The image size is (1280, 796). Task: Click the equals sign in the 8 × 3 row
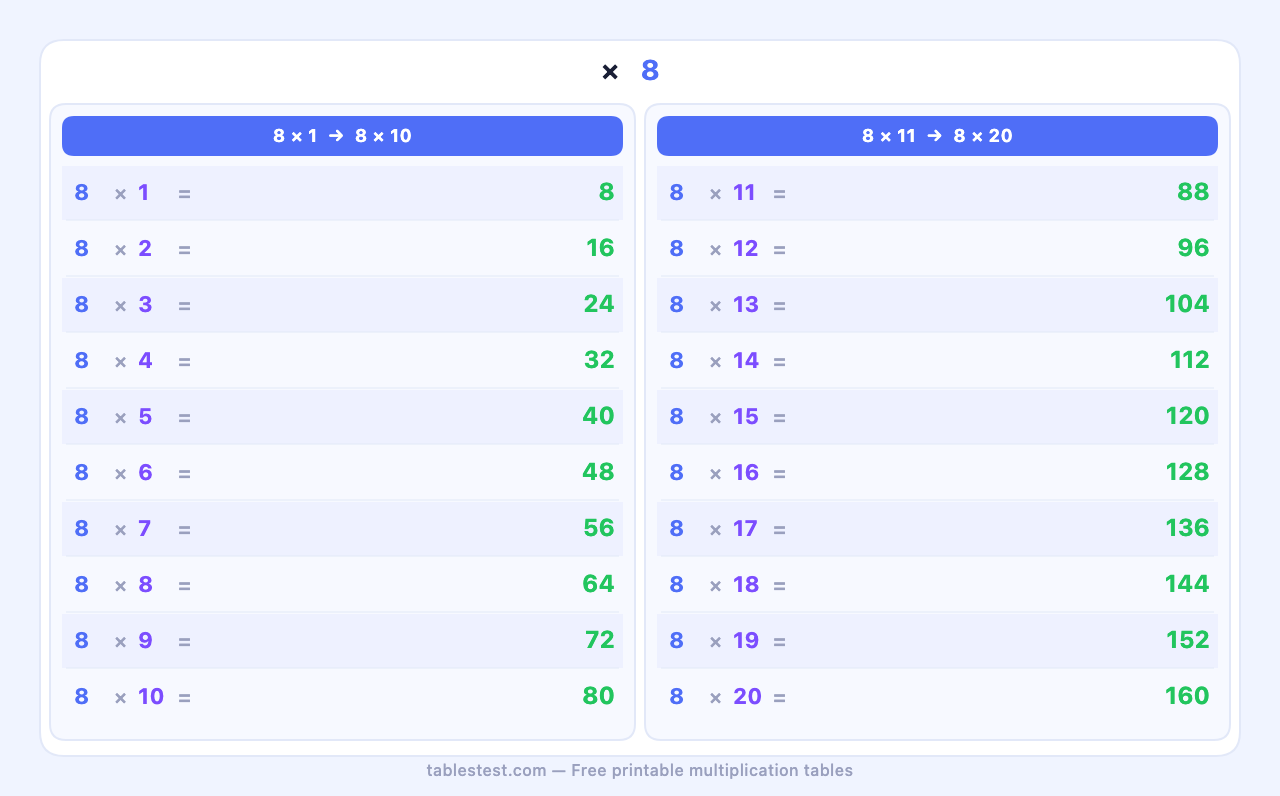[184, 305]
